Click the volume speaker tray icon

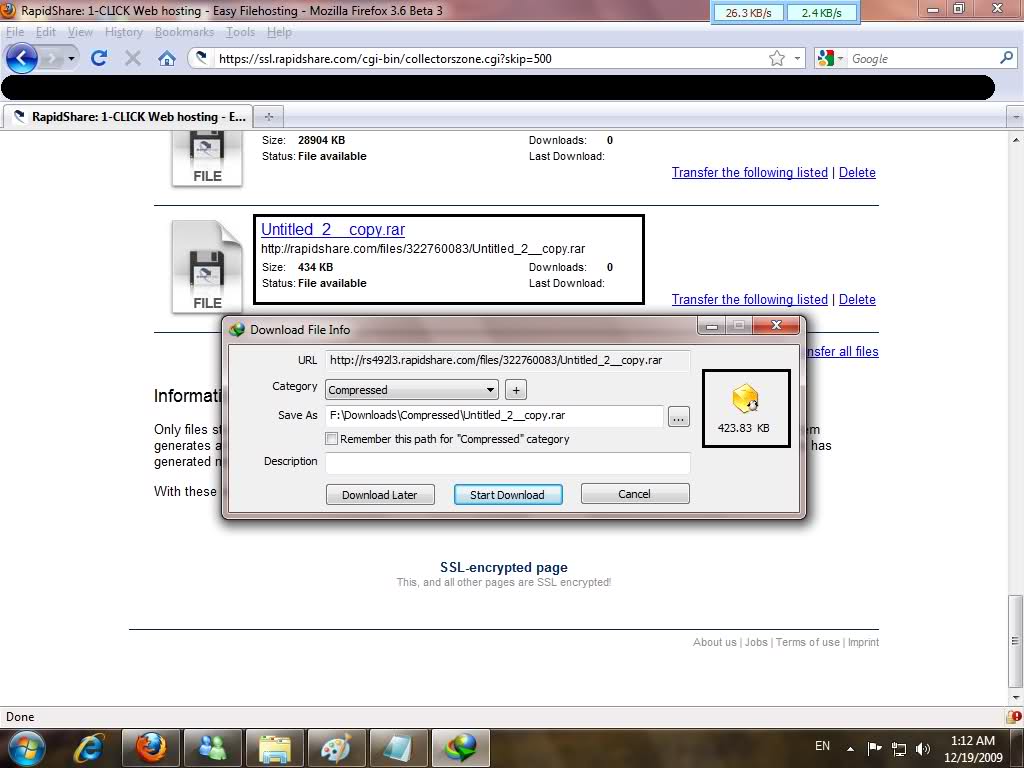[923, 748]
